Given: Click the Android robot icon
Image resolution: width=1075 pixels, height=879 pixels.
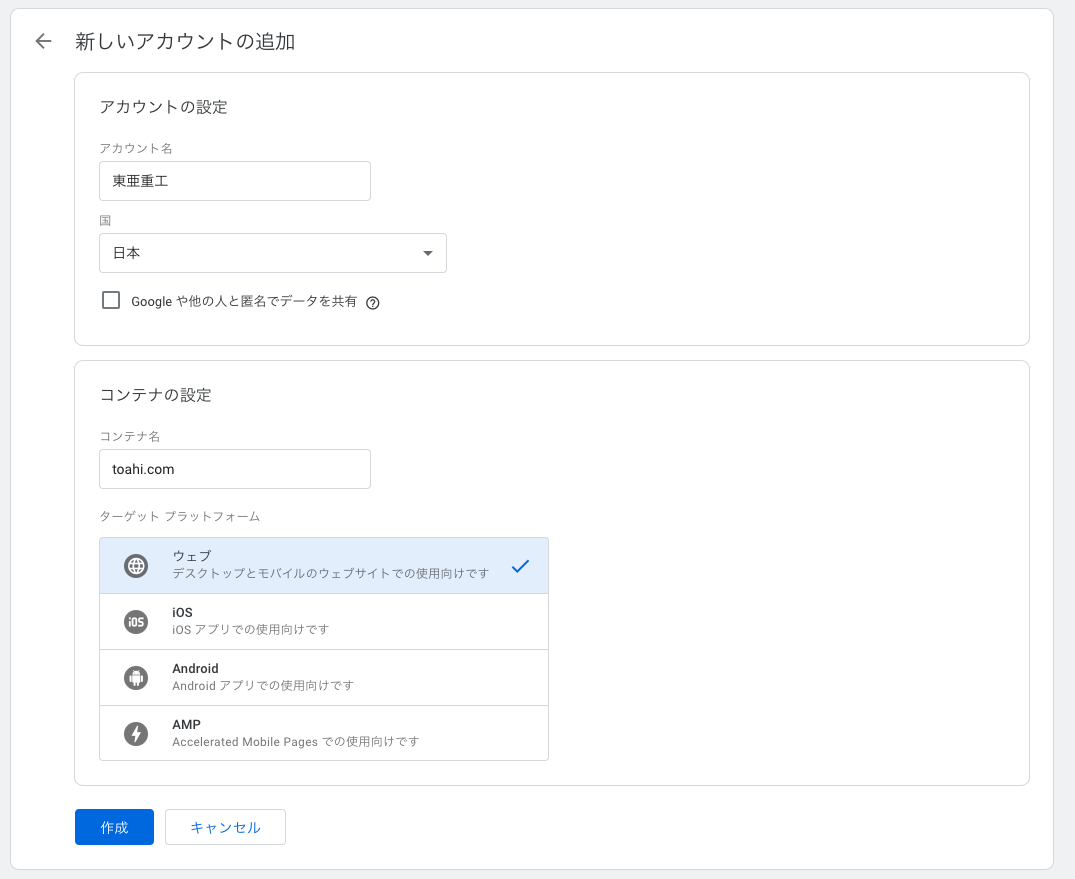Looking at the screenshot, I should [x=135, y=677].
